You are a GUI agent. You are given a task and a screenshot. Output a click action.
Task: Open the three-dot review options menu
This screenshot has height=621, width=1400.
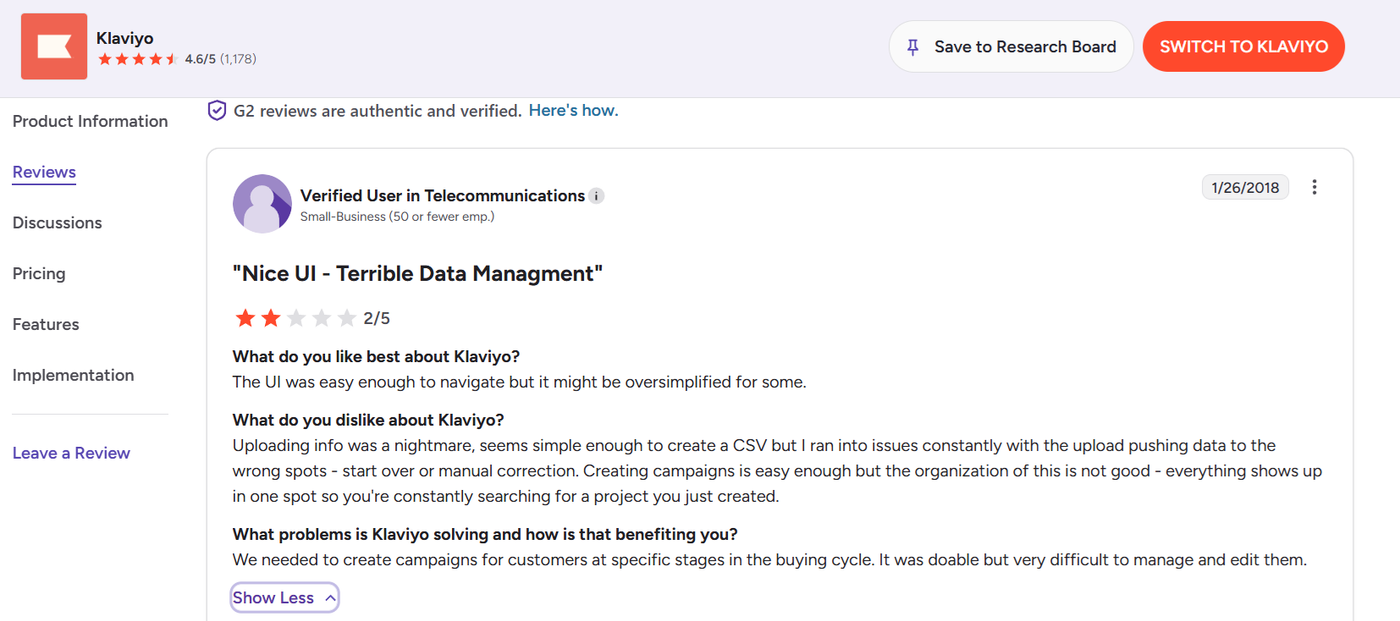(1314, 187)
